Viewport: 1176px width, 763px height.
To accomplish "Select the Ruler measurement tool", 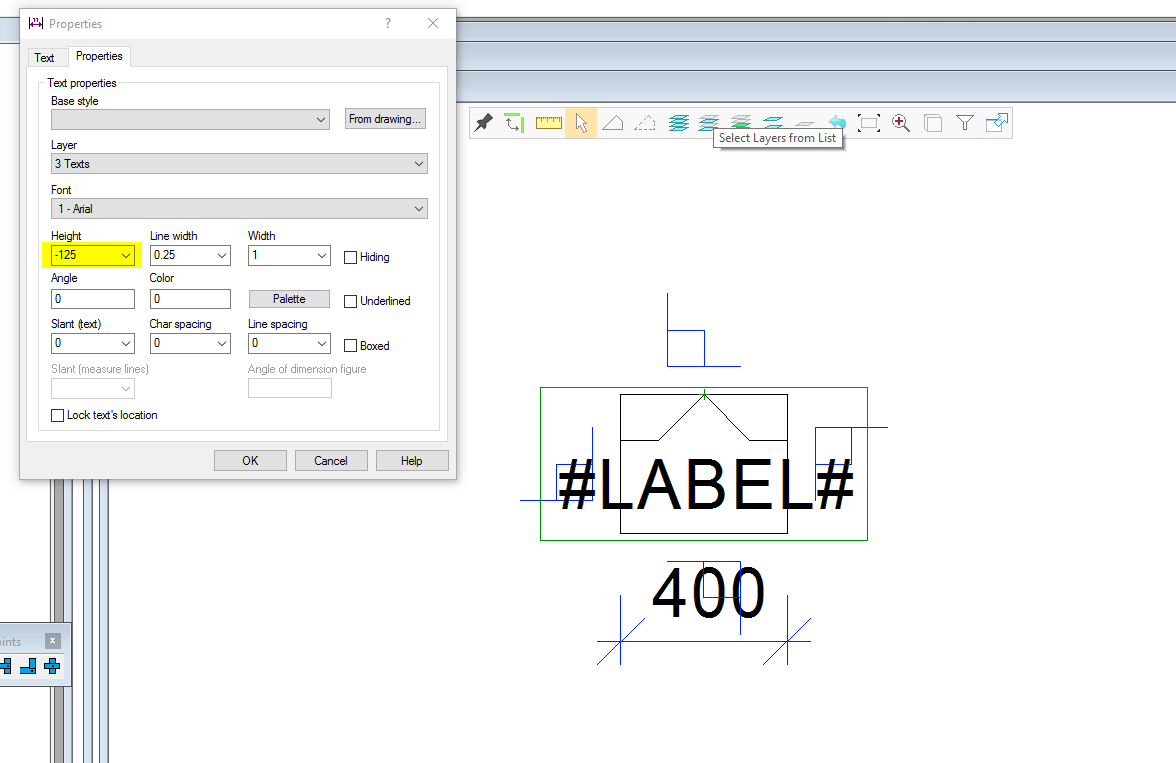I will pyautogui.click(x=549, y=122).
